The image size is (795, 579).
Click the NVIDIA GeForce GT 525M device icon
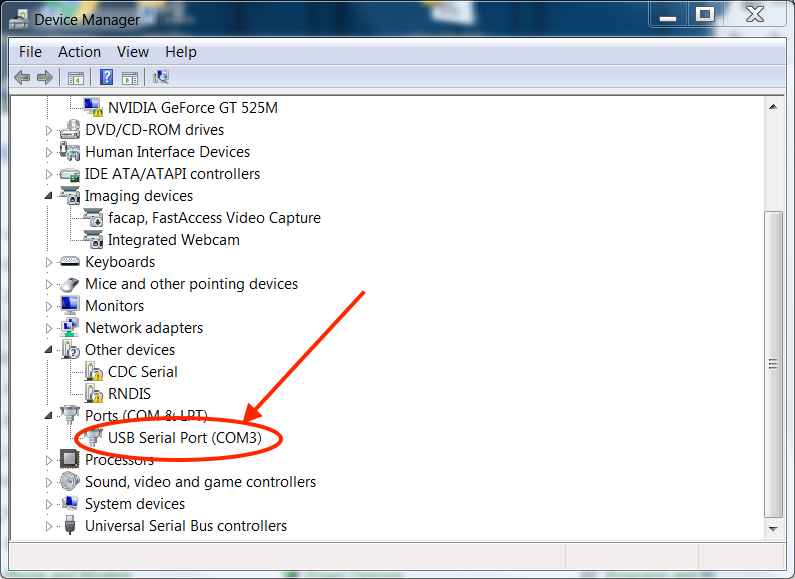click(93, 107)
